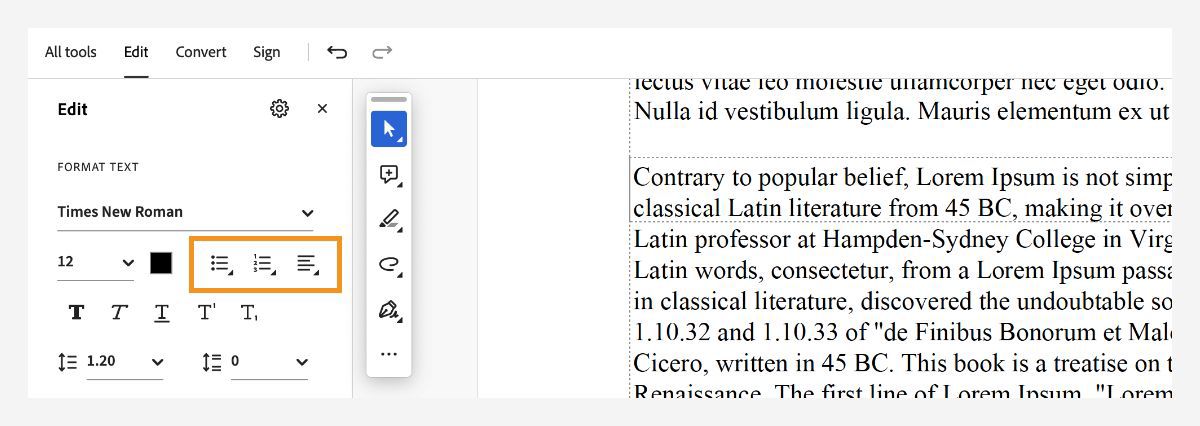Open the Times New Roman font dropdown
The image size is (1200, 426).
[x=185, y=212]
